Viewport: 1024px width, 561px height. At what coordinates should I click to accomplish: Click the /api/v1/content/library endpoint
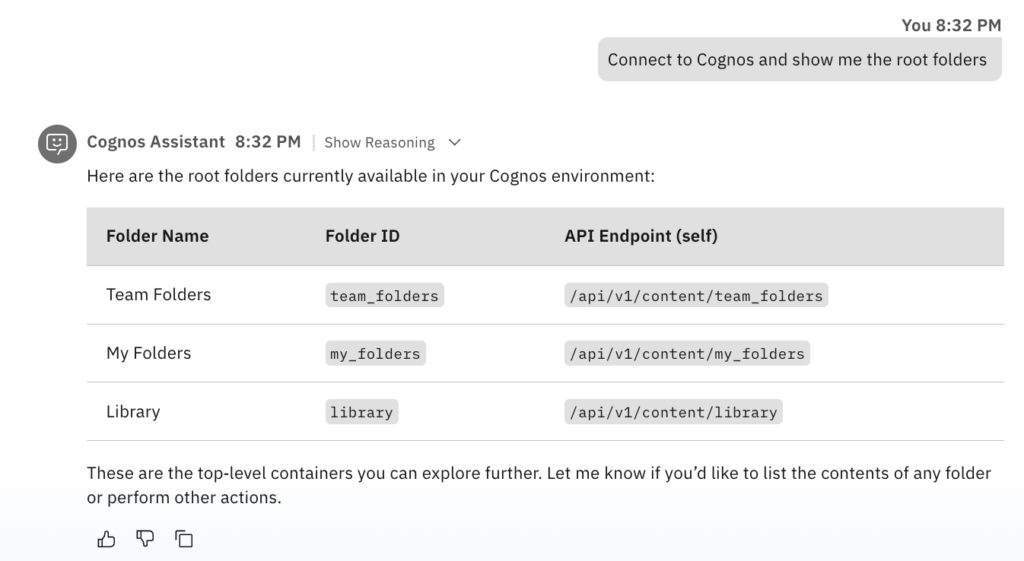pyautogui.click(x=672, y=412)
